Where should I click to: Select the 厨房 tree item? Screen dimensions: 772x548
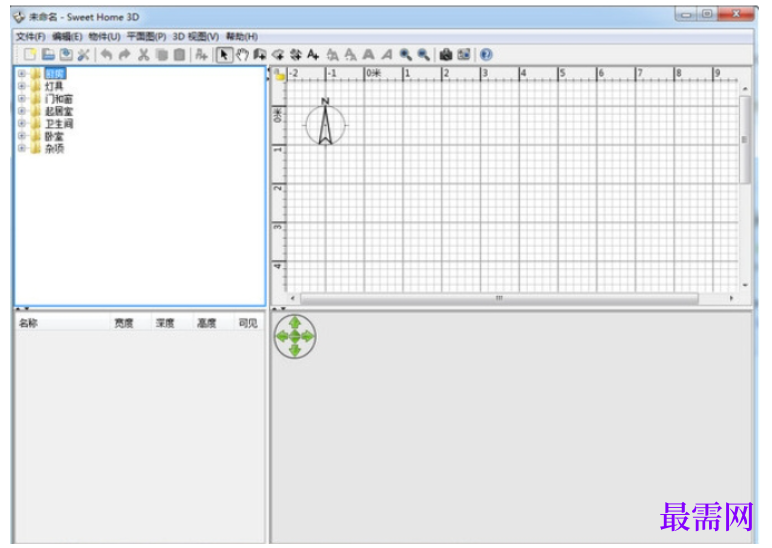[55, 74]
